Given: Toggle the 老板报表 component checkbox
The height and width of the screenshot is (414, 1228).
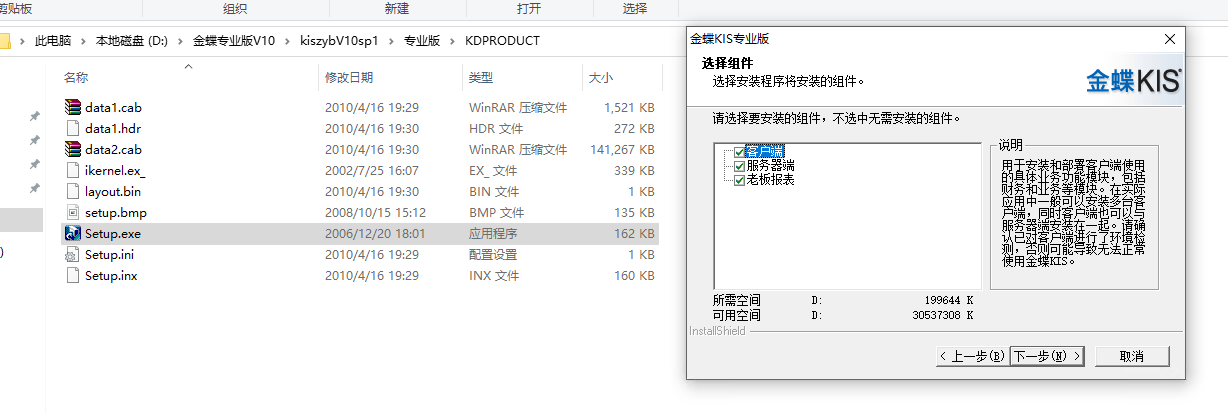Looking at the screenshot, I should [739, 180].
